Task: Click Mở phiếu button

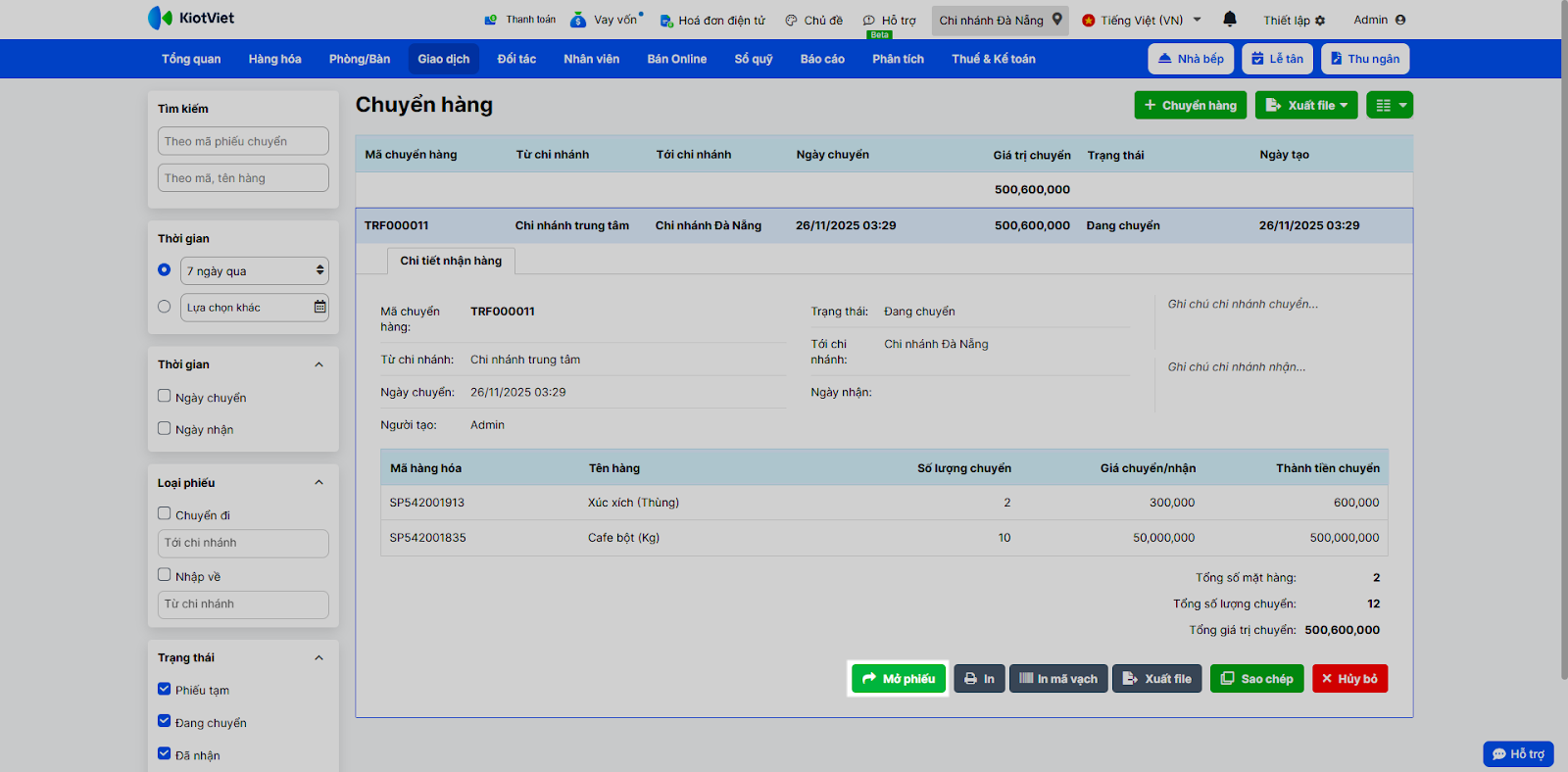Action: (899, 679)
